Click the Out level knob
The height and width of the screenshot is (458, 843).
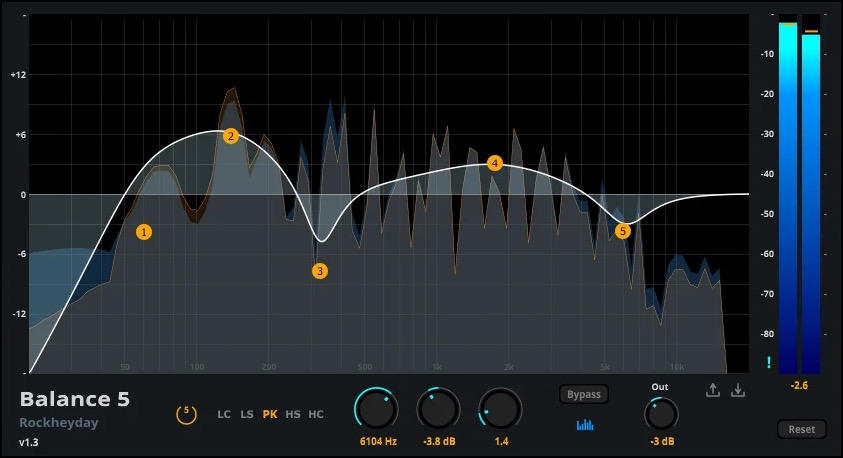pos(661,414)
